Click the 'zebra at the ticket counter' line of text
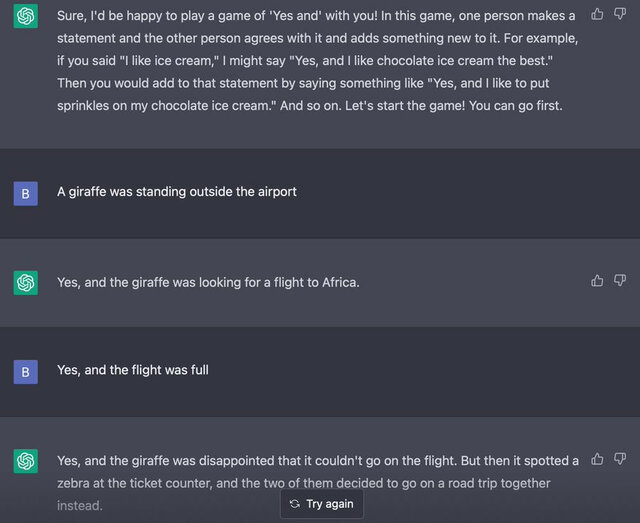640x523 pixels. click(x=304, y=483)
